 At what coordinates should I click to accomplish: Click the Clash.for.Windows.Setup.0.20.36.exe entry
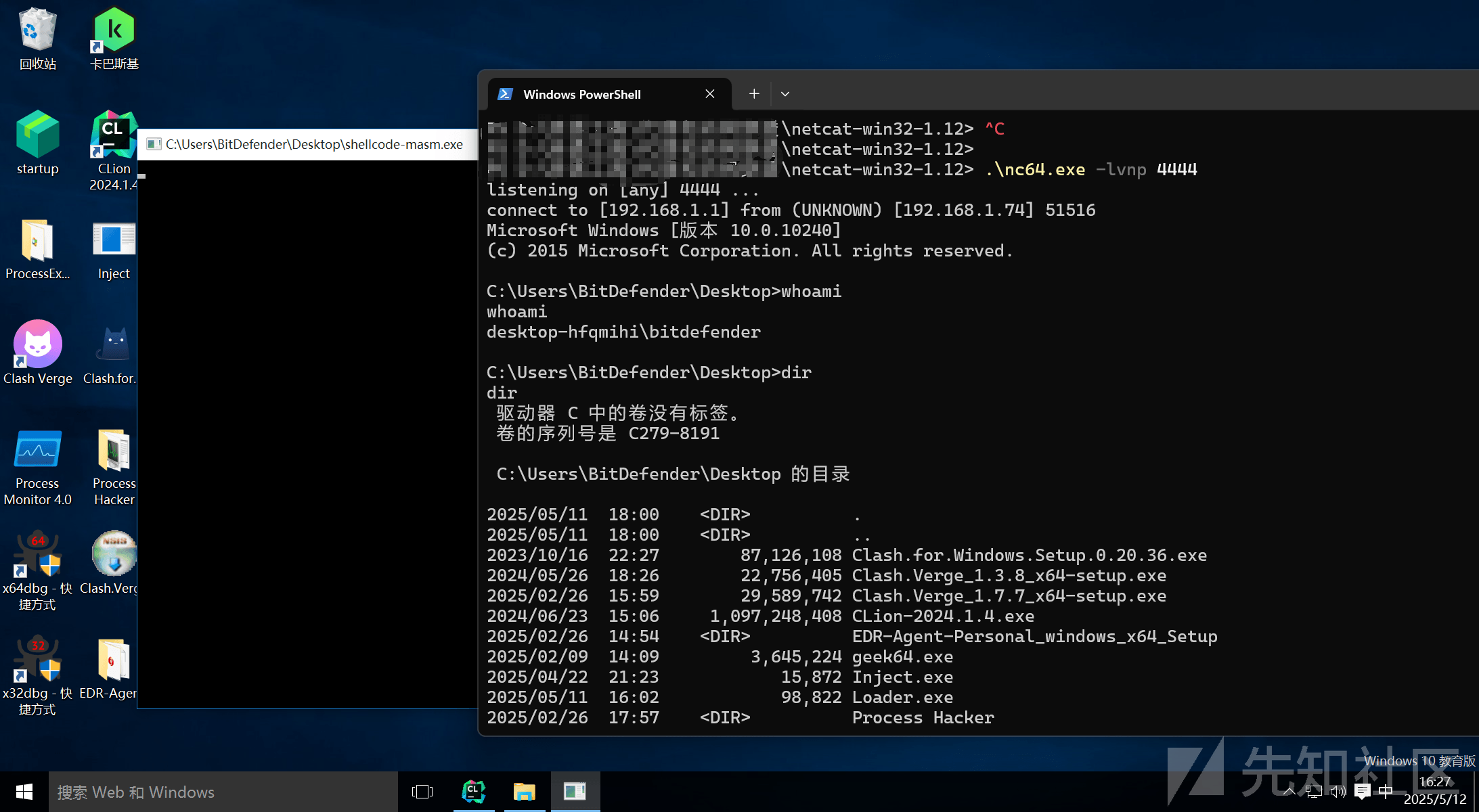1029,555
